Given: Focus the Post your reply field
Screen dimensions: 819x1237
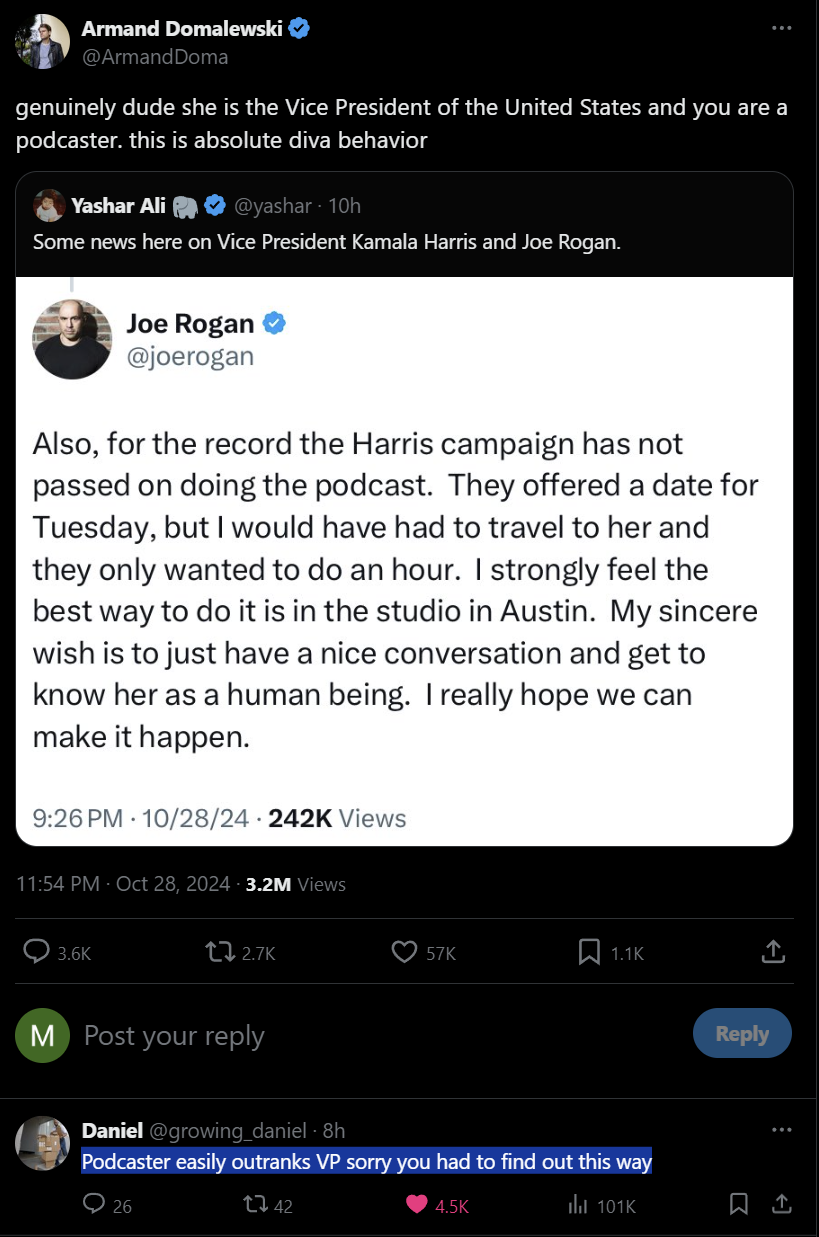Looking at the screenshot, I should pos(380,1035).
